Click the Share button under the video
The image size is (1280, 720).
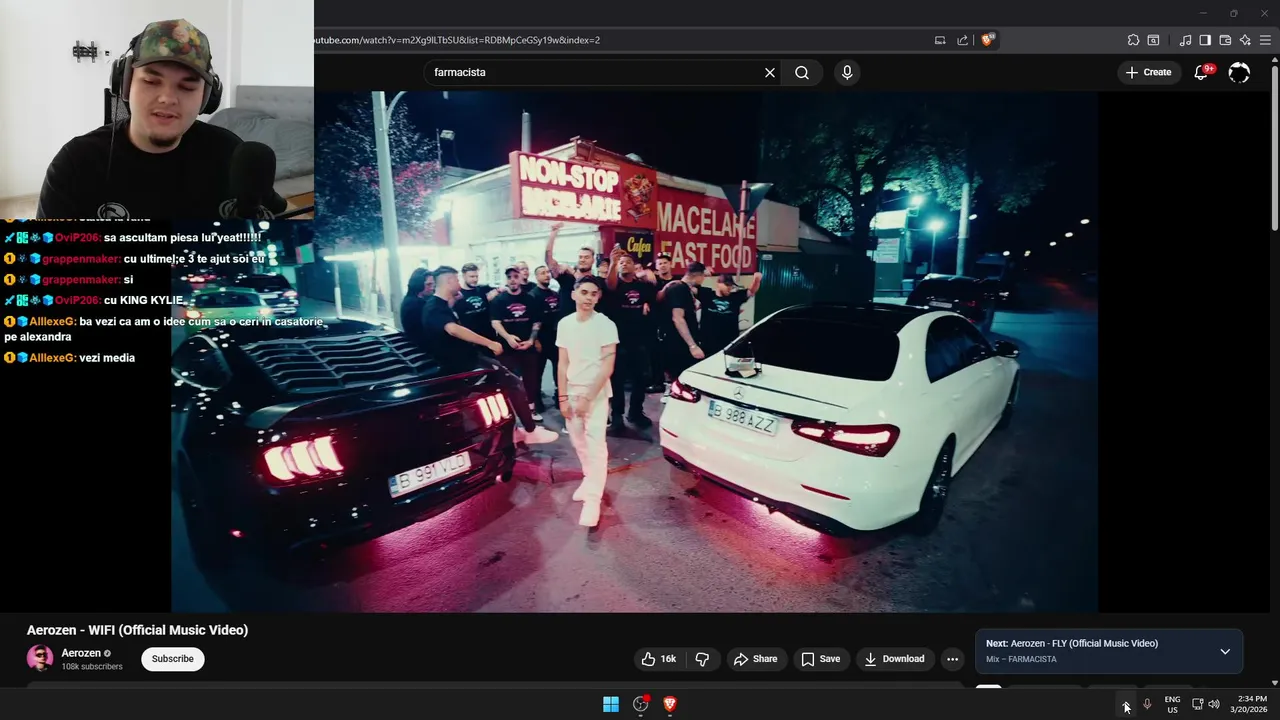pos(755,659)
